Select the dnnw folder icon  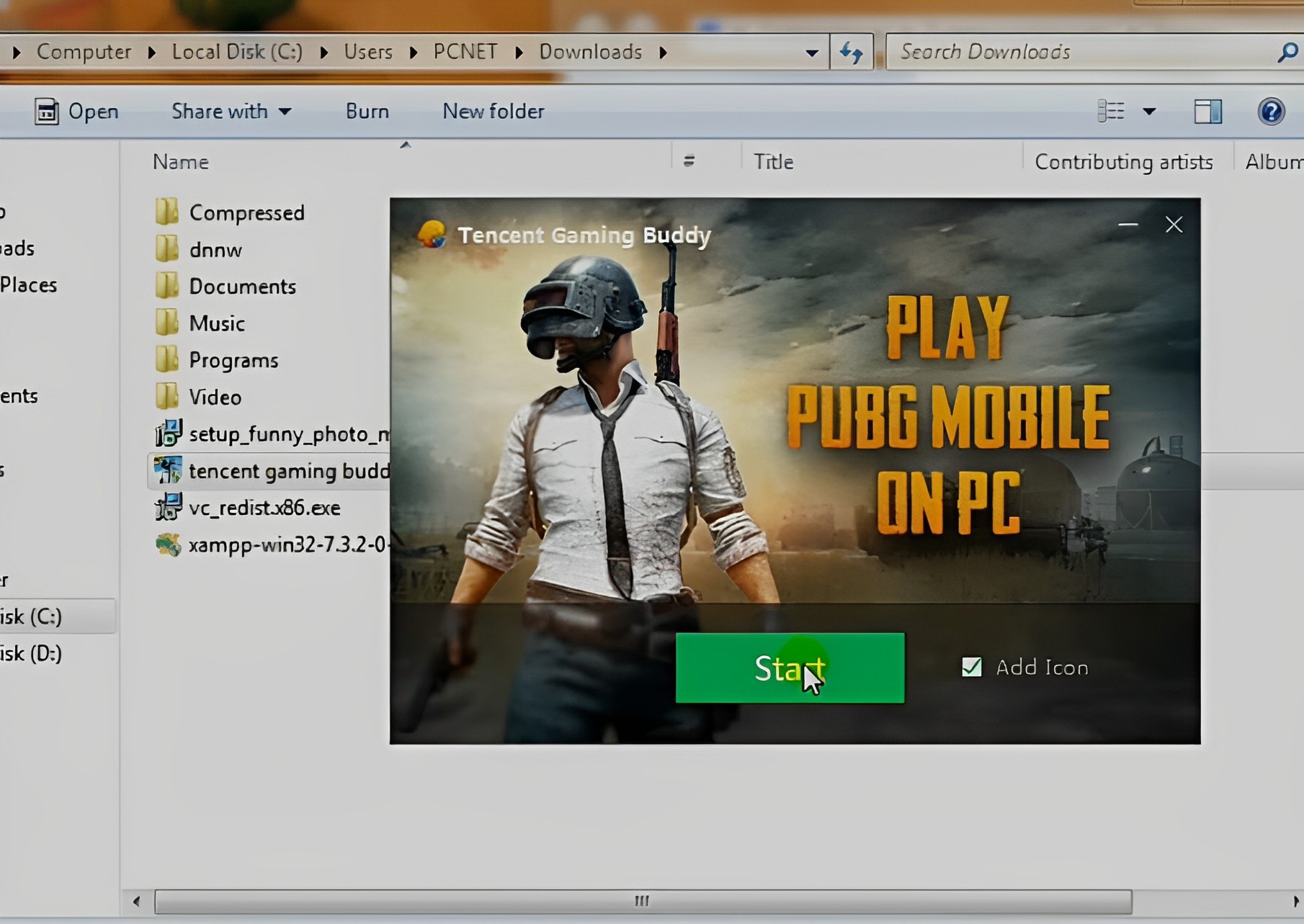(x=167, y=248)
